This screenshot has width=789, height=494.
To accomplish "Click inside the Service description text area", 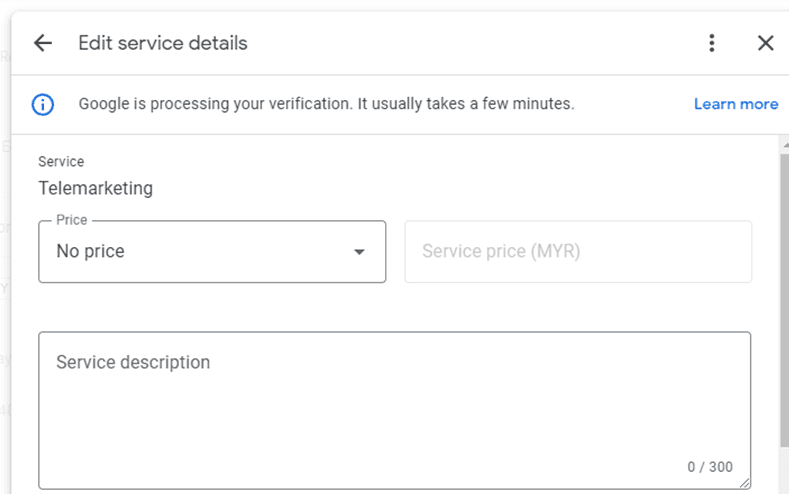I will (x=394, y=410).
